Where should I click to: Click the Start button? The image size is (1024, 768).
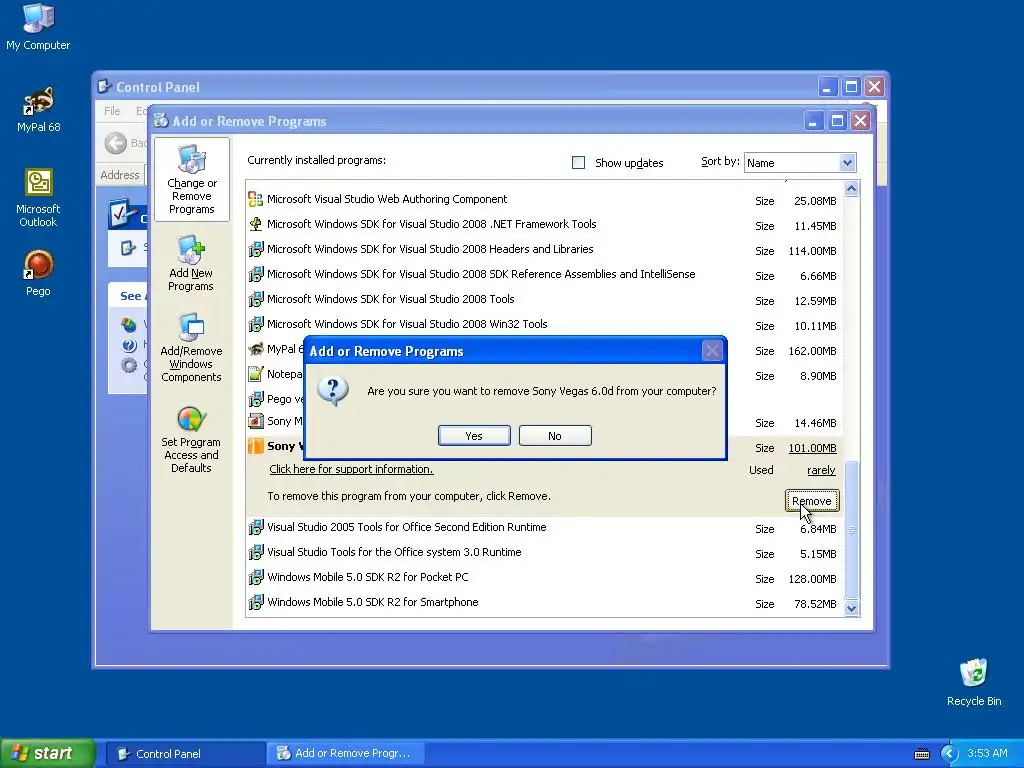point(47,753)
